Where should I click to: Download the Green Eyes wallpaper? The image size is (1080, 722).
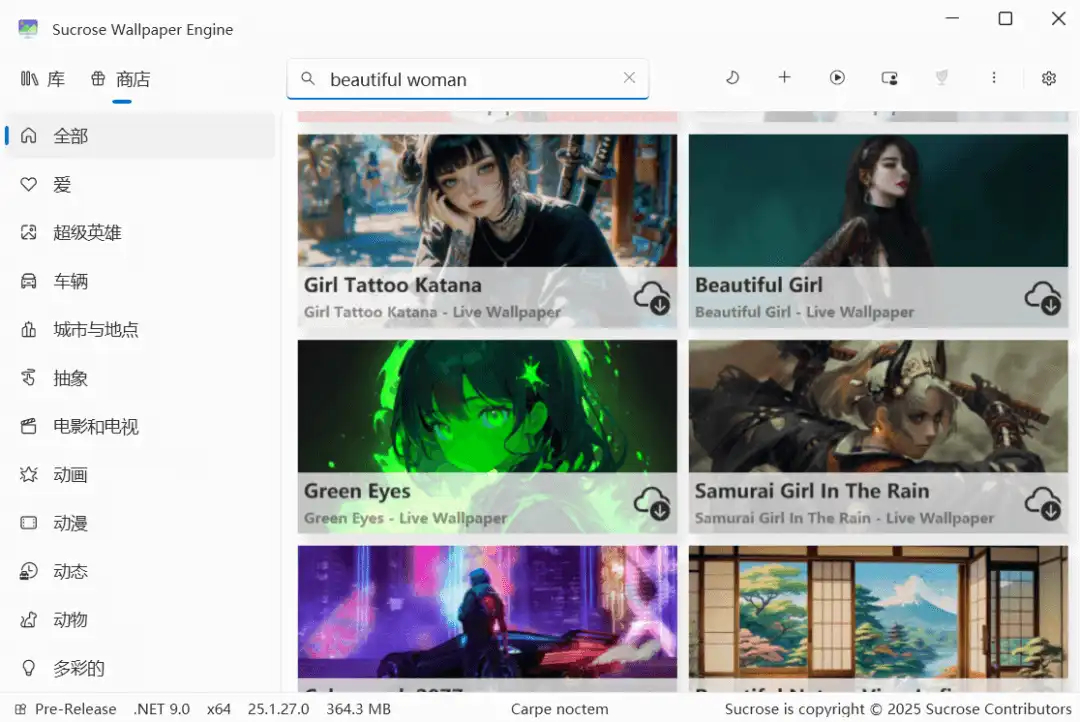pyautogui.click(x=652, y=504)
